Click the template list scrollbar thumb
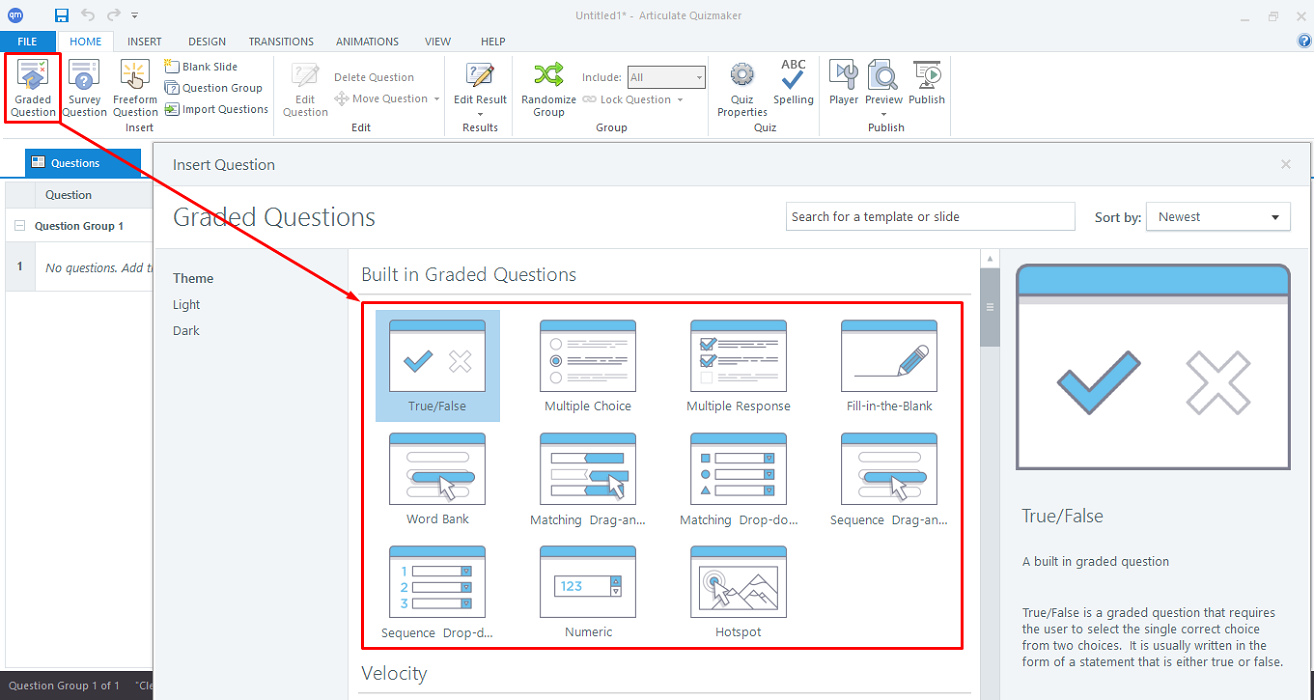Image resolution: width=1314 pixels, height=700 pixels. pos(990,308)
